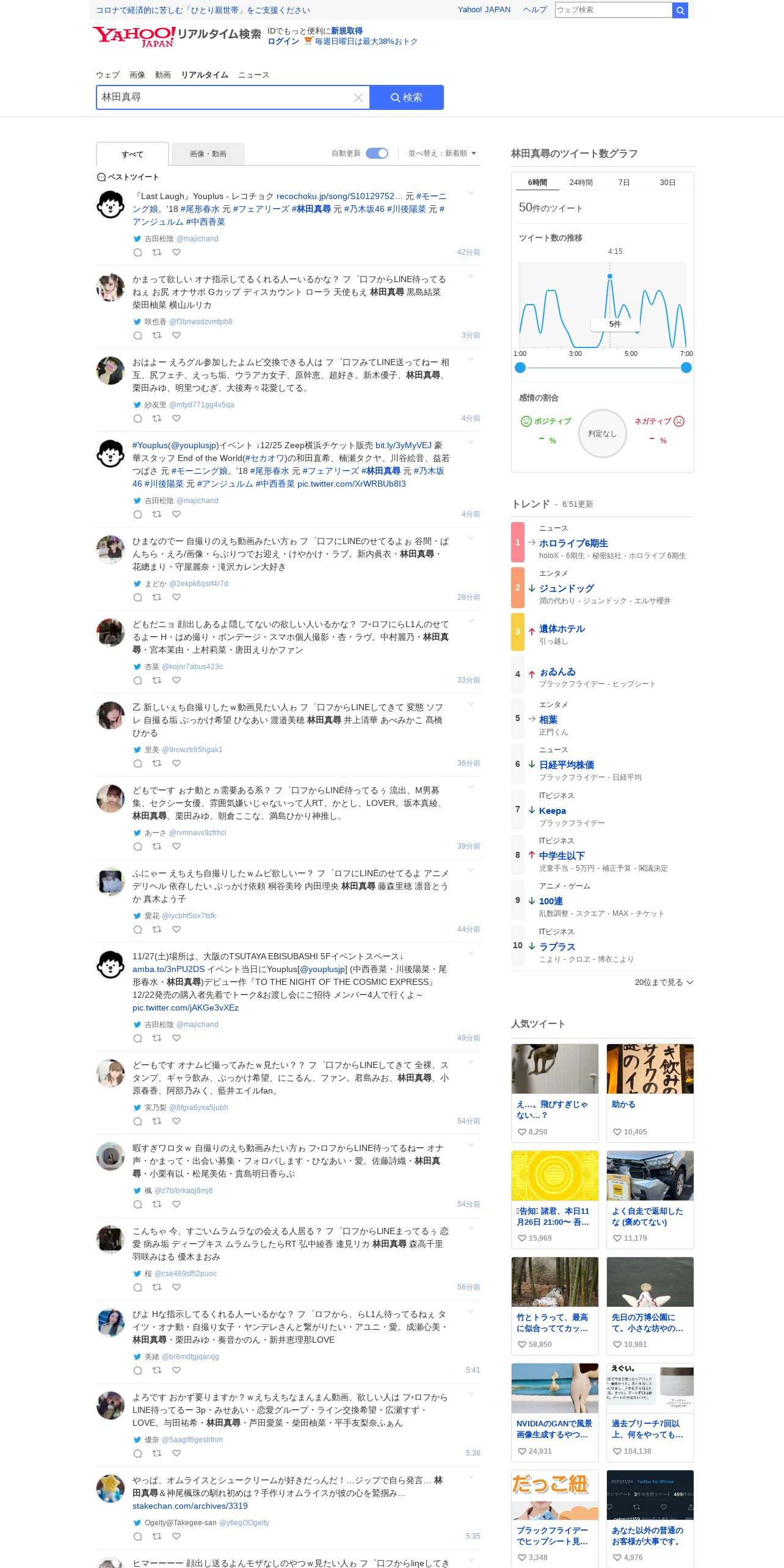This screenshot has width=784, height=1568.
Task: Reply to the tweet by @2ekpk6qsrf4r7d
Action: coord(138,597)
